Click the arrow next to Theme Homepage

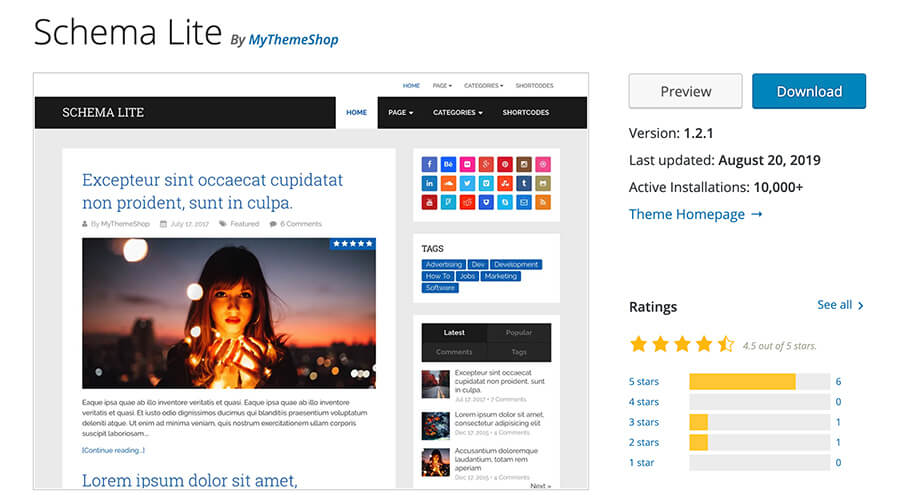pos(757,214)
